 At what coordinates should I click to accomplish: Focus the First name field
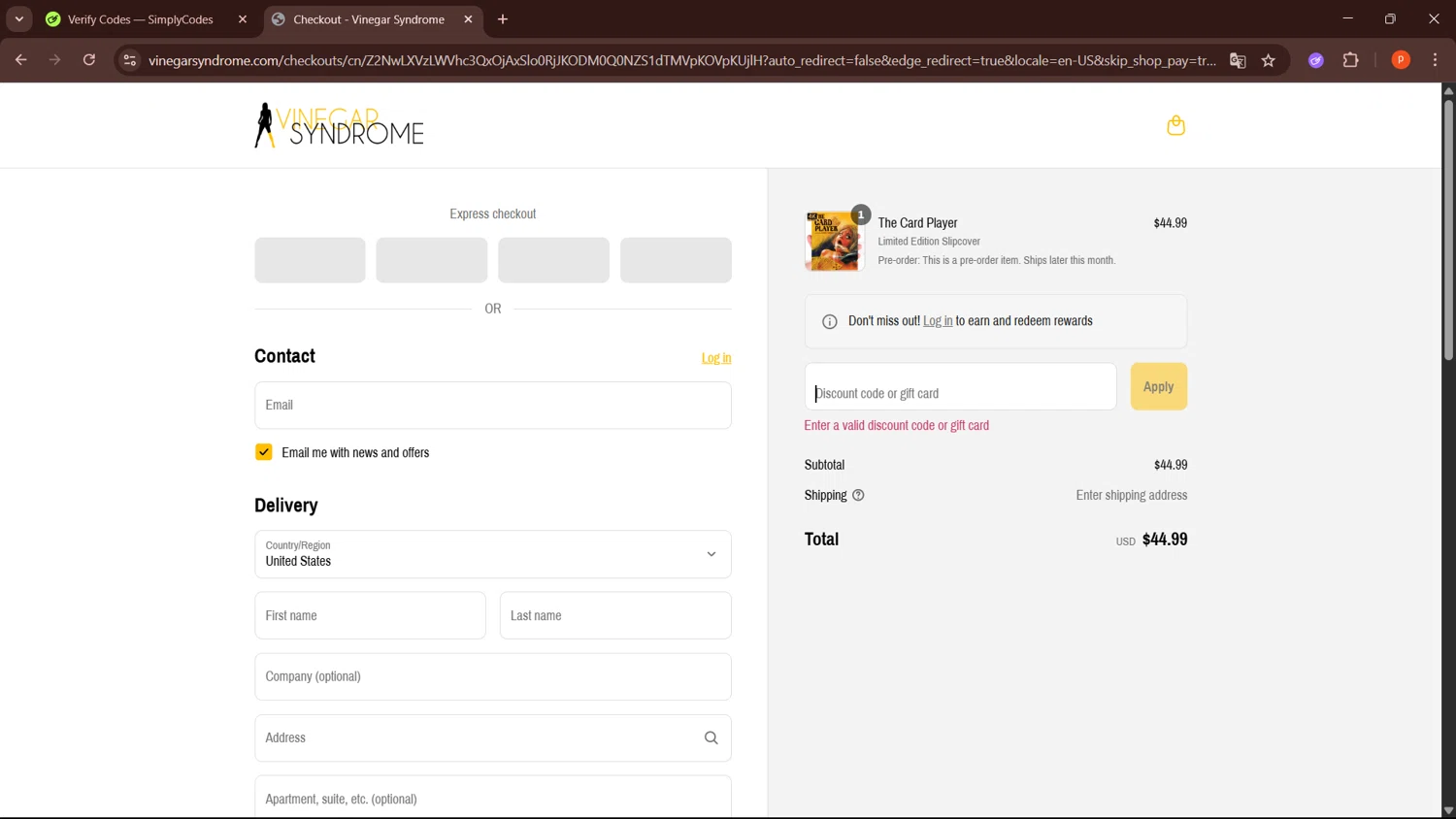pyautogui.click(x=370, y=615)
